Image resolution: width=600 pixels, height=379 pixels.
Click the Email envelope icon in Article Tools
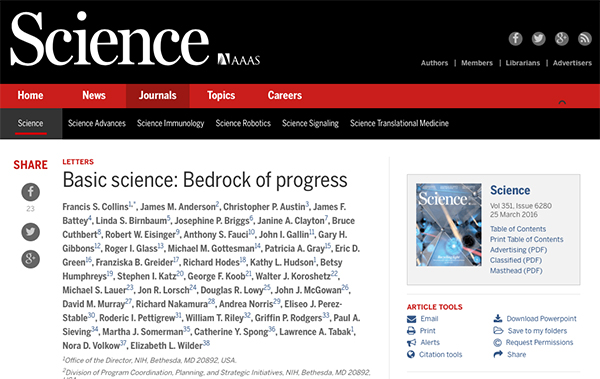click(411, 319)
